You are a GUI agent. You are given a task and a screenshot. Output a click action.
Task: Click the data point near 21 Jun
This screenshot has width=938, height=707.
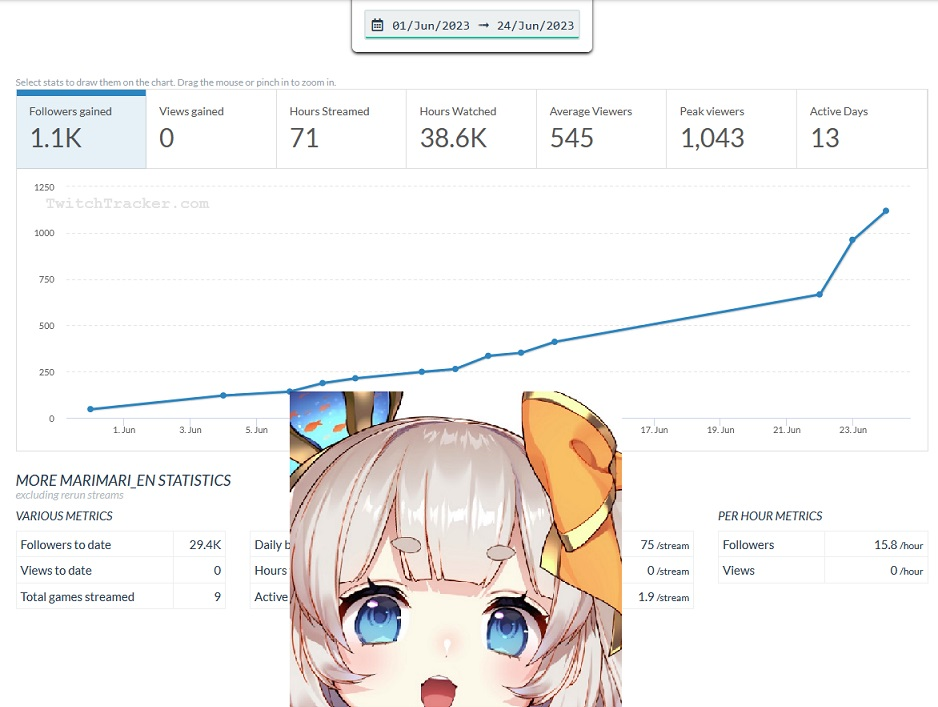tap(820, 294)
